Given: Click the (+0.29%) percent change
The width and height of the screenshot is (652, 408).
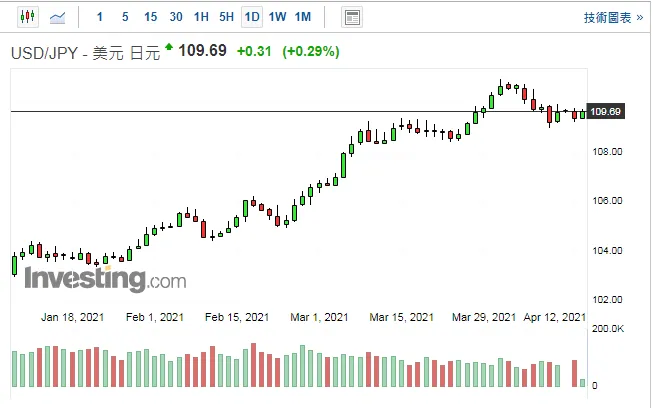Looking at the screenshot, I should pyautogui.click(x=311, y=51).
